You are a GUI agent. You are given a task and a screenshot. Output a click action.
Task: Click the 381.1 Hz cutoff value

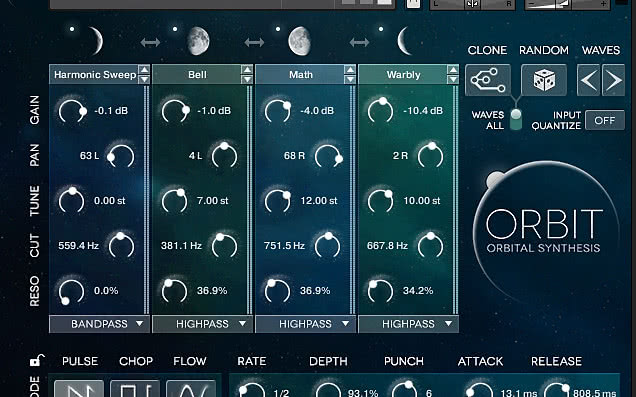click(181, 246)
